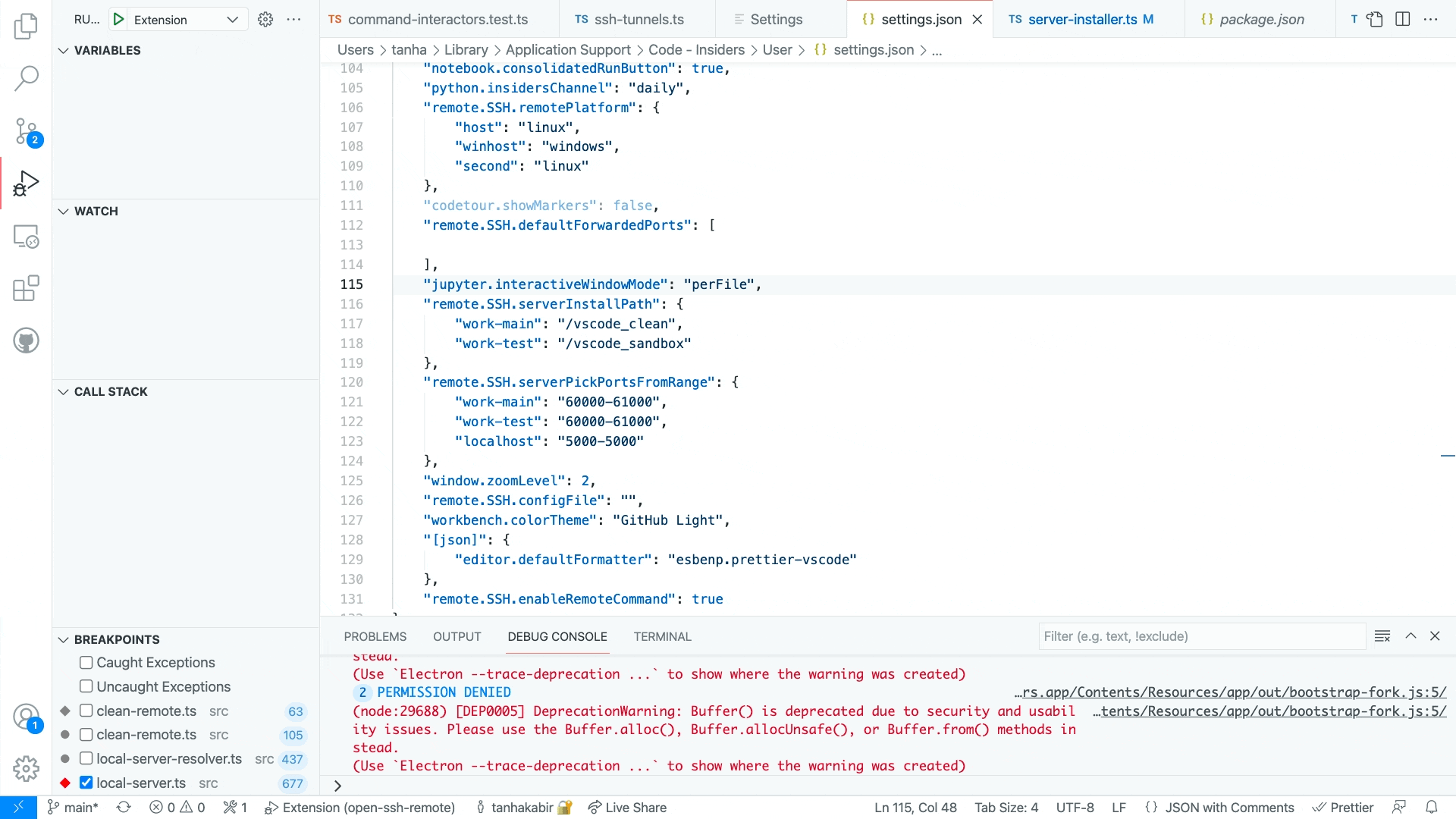Open Source Control view with badge 2
This screenshot has width=1456, height=819.
click(26, 131)
